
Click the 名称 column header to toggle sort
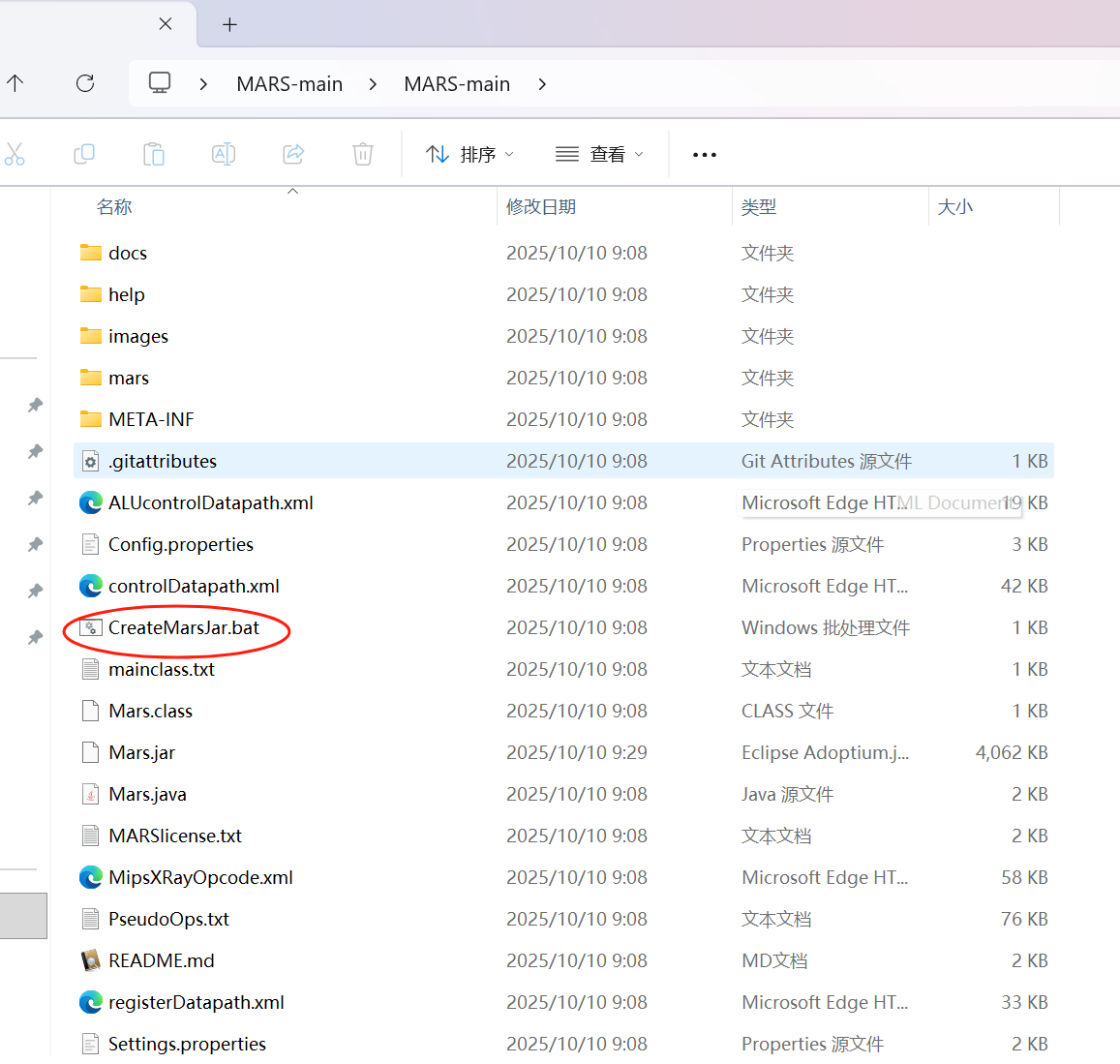(114, 206)
